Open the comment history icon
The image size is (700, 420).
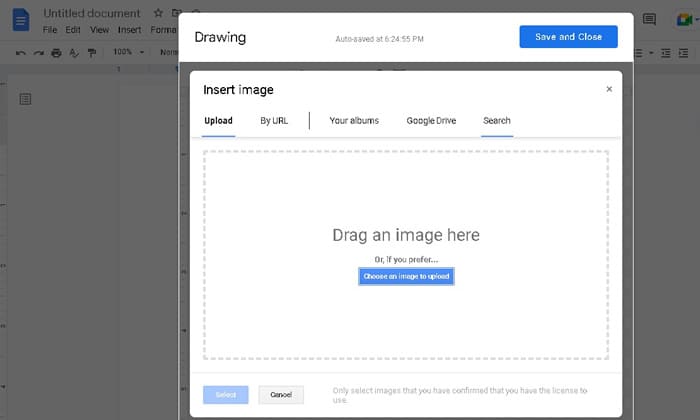(x=650, y=20)
